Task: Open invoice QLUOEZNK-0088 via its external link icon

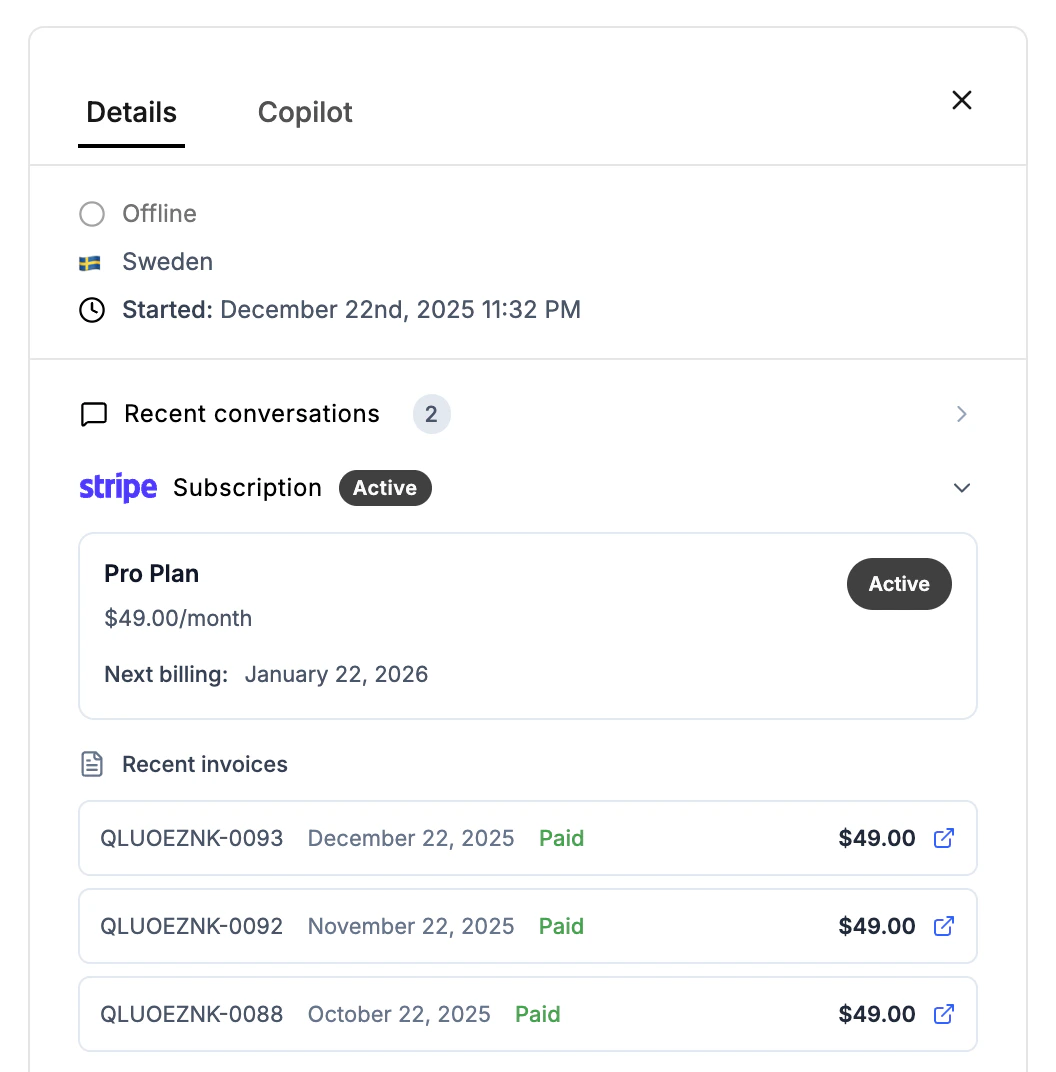Action: pyautogui.click(x=943, y=1014)
